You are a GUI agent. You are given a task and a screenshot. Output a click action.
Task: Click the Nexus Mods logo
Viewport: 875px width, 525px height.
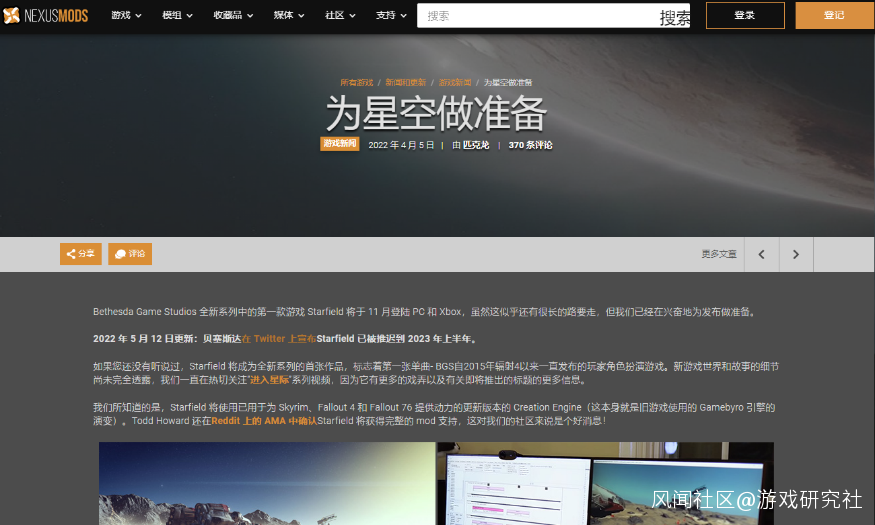pos(46,16)
